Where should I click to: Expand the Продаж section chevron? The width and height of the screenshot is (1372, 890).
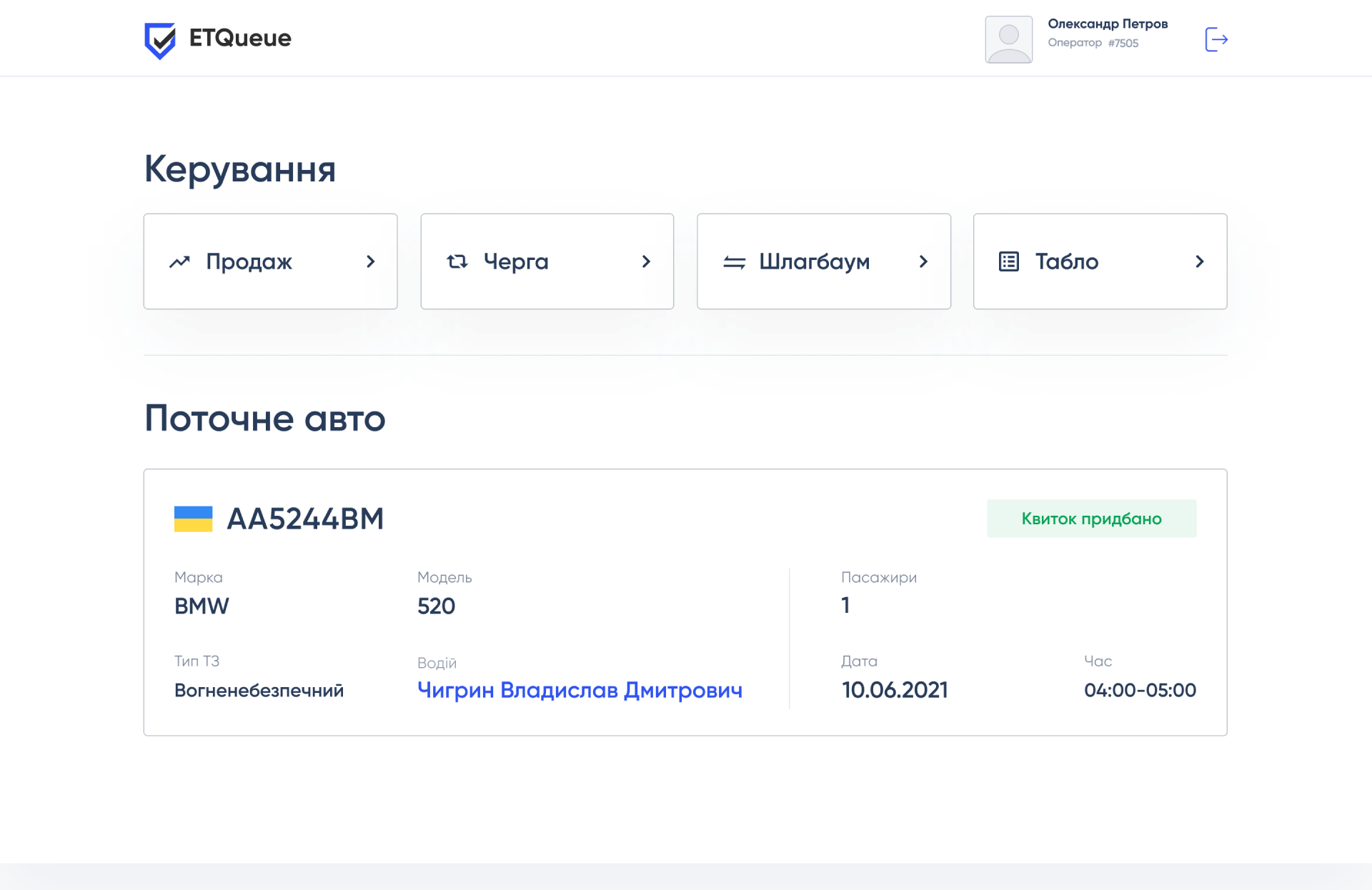(371, 261)
